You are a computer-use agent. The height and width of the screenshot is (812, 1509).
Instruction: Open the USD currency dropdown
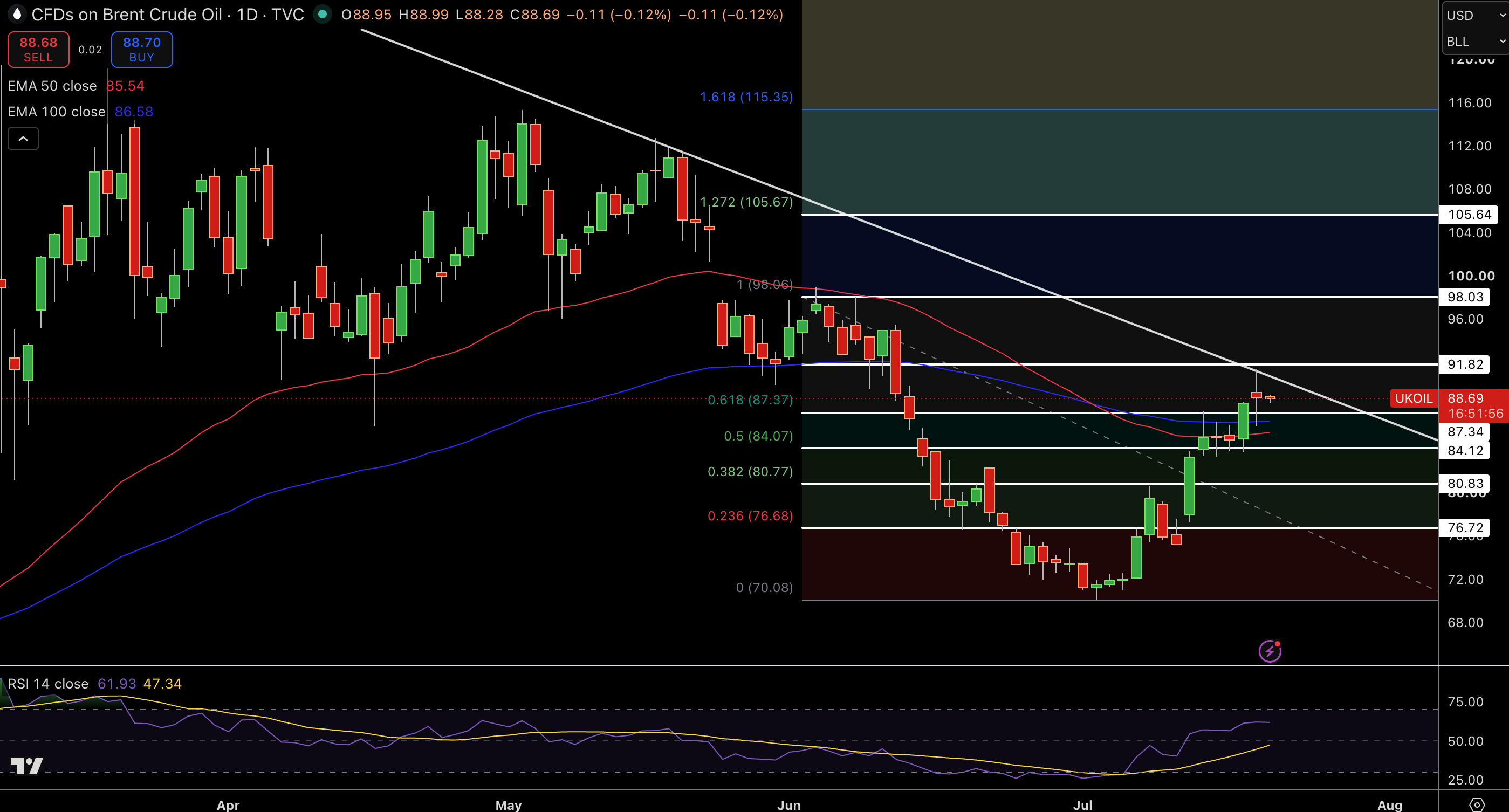tap(1475, 15)
